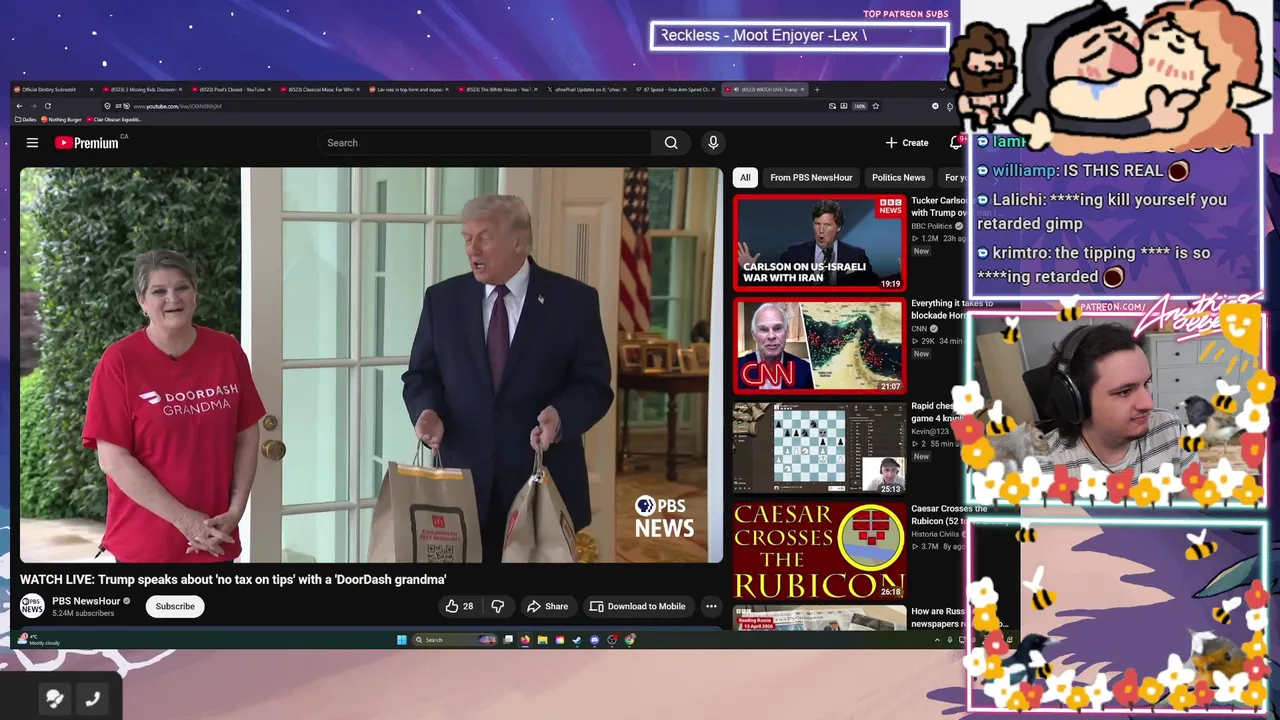Click the Share button

[547, 606]
